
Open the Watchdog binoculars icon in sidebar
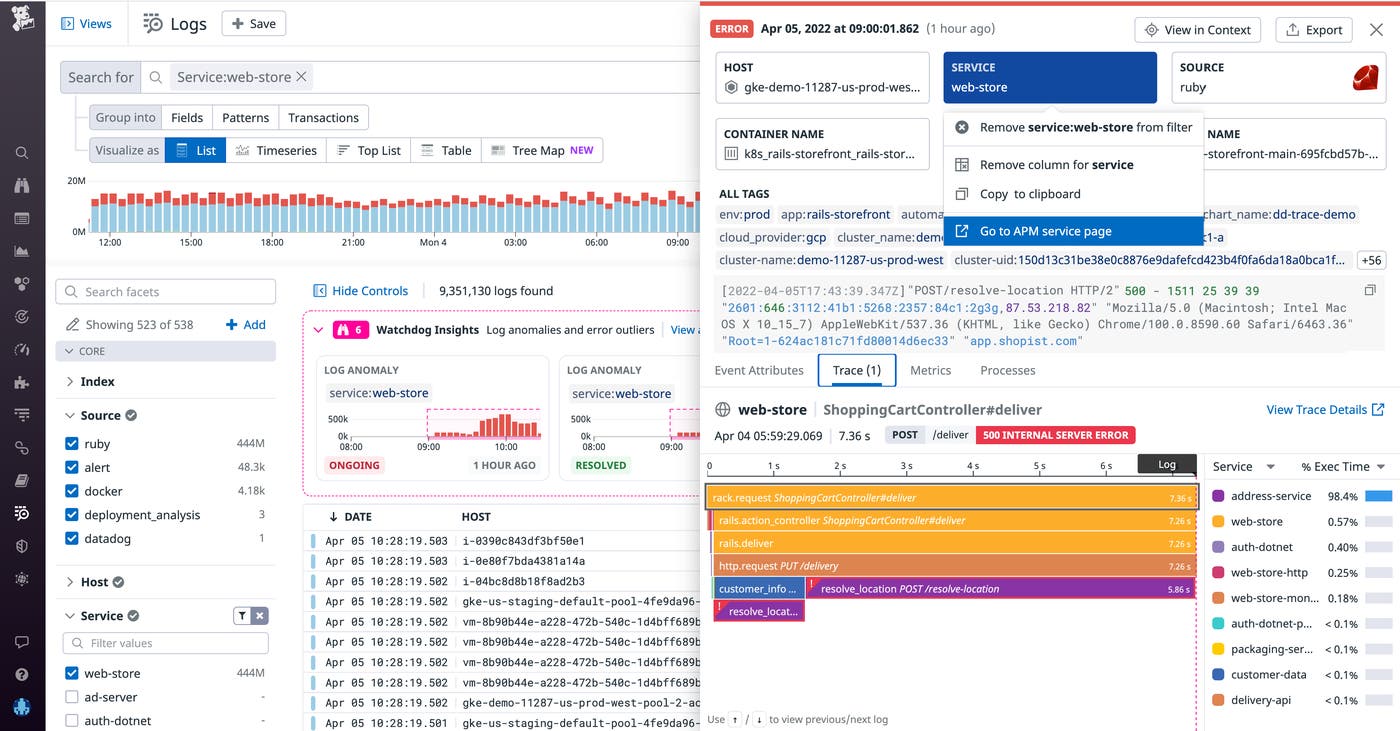(x=22, y=186)
